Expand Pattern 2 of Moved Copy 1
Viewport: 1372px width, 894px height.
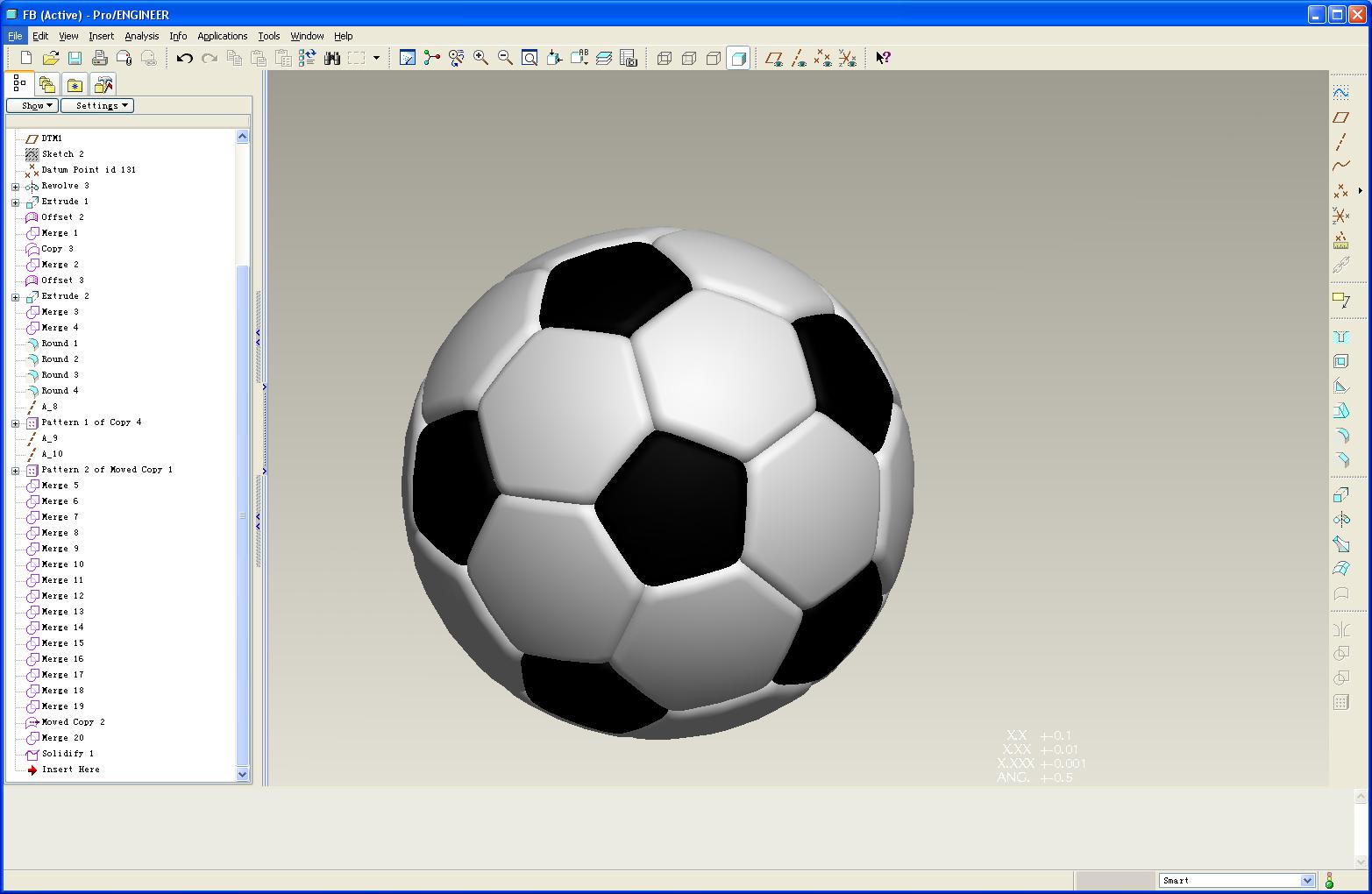(x=15, y=470)
